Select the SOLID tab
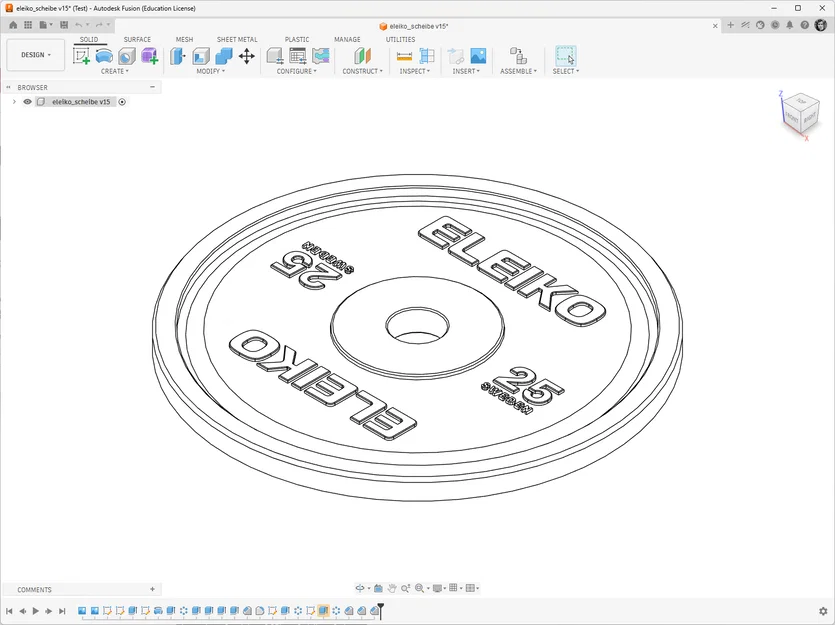Viewport: 835px width, 625px height. (x=89, y=39)
